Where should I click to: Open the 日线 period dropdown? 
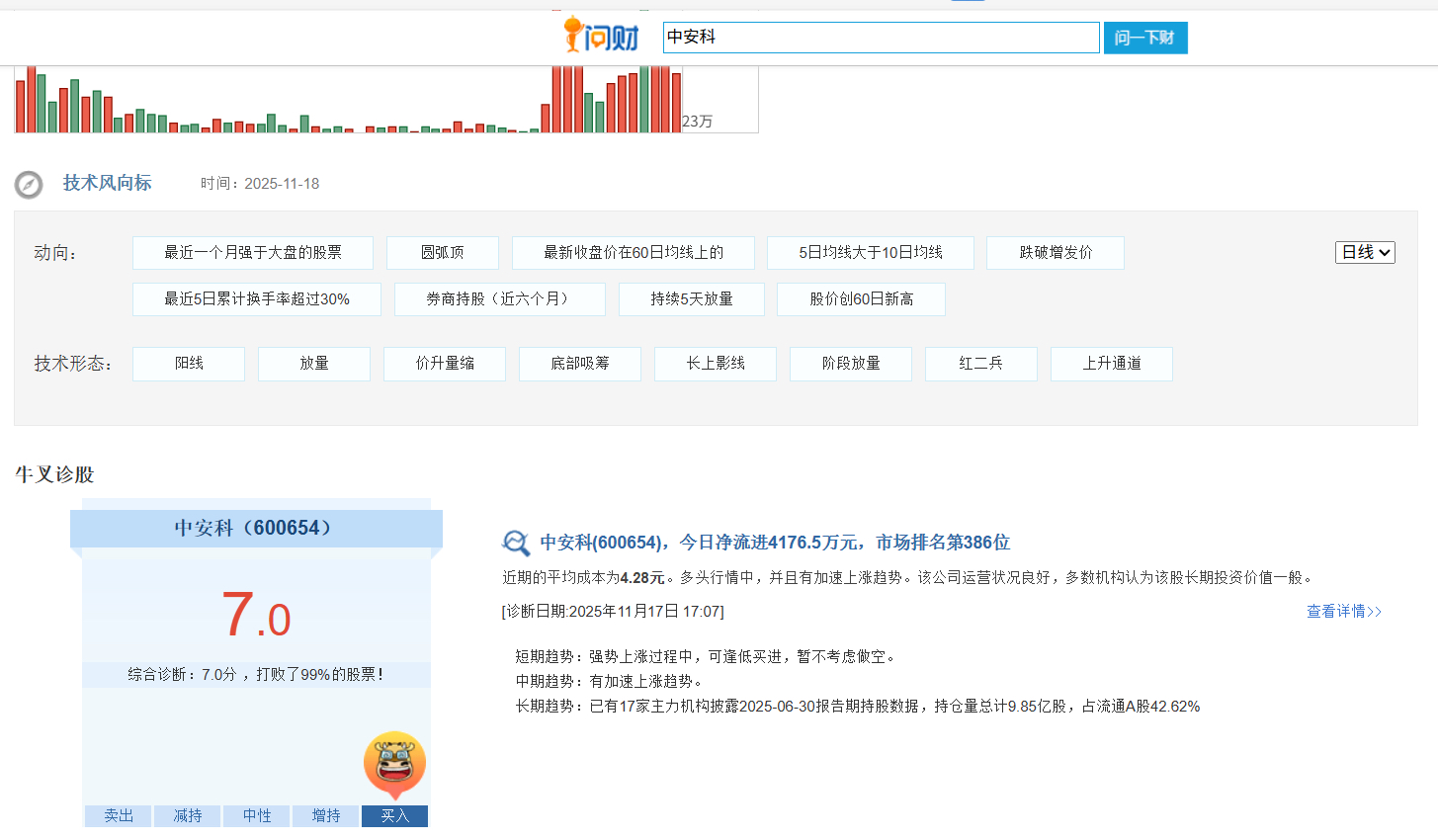click(x=1365, y=253)
